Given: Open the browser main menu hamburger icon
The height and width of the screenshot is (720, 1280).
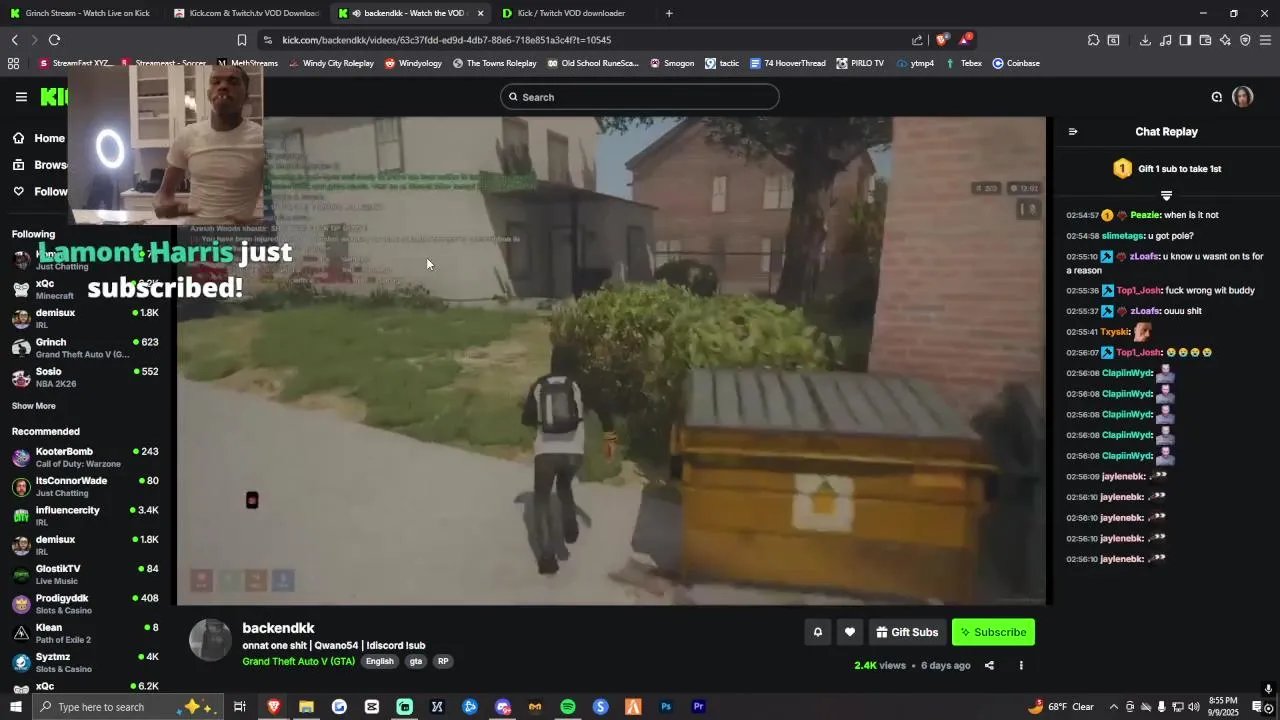Looking at the screenshot, I should 1265,40.
